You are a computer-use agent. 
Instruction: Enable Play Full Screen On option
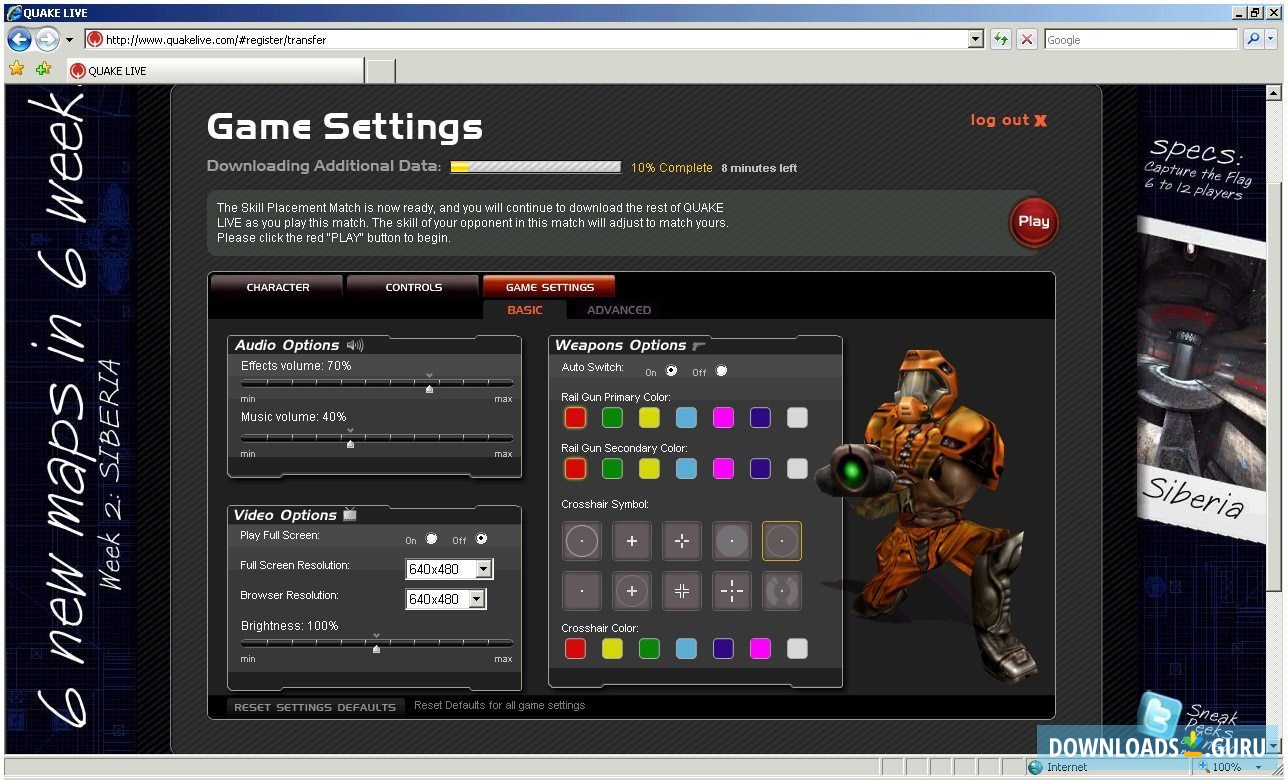[x=431, y=539]
